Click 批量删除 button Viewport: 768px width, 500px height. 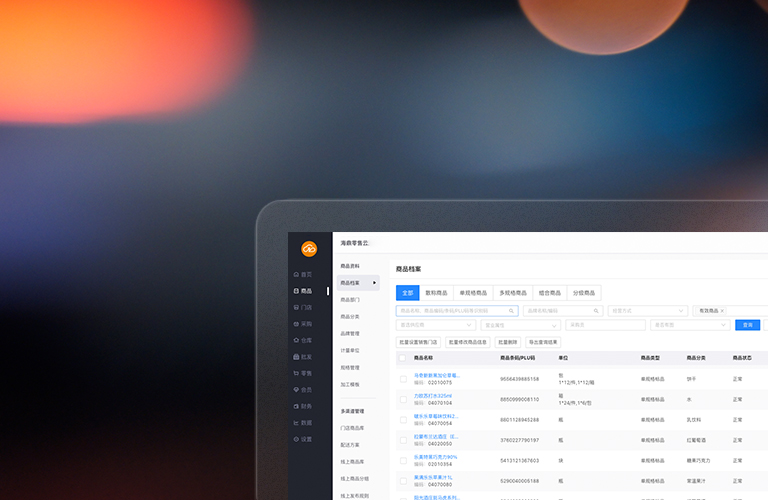[x=507, y=342]
